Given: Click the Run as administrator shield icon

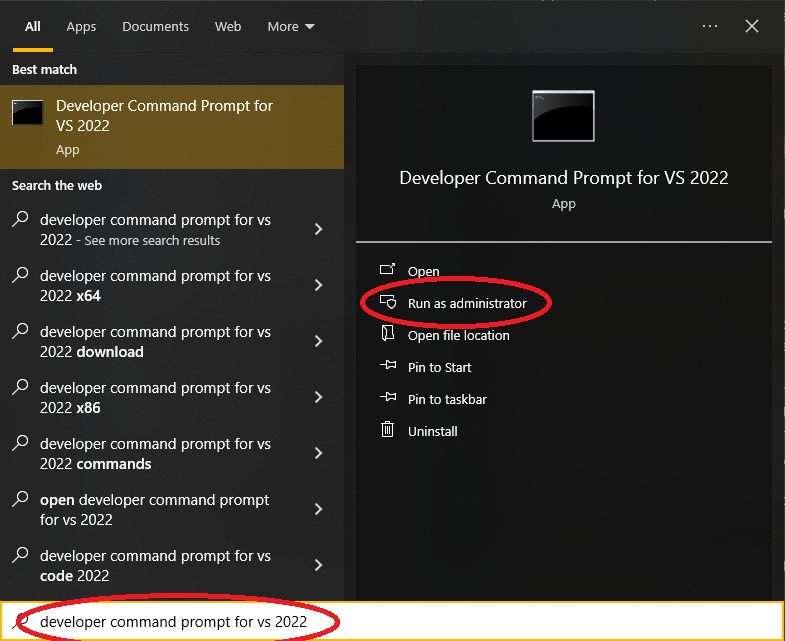Looking at the screenshot, I should [x=388, y=303].
